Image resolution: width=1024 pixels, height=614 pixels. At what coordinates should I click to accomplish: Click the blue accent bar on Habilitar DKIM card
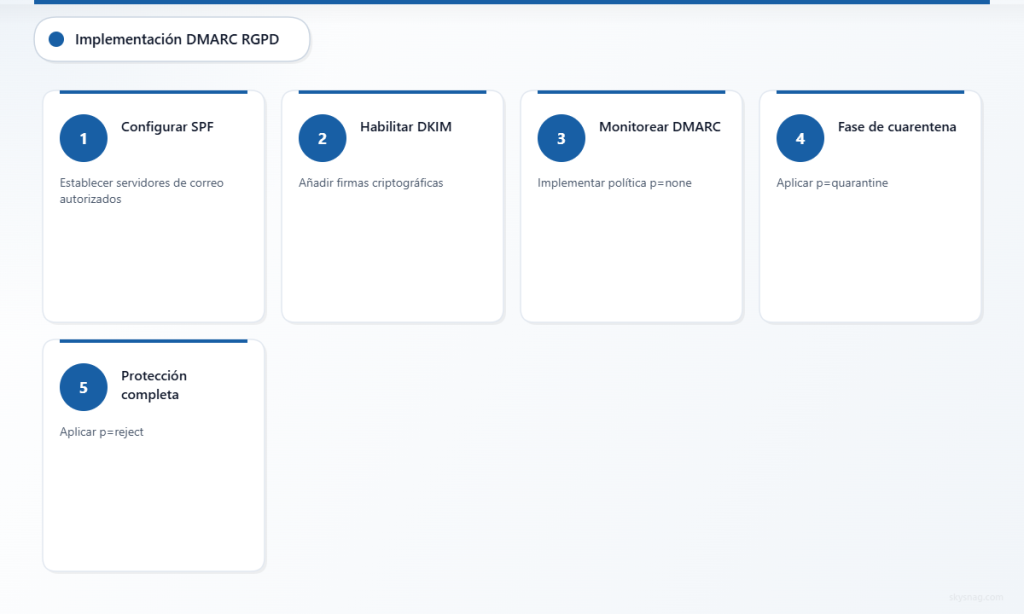(x=392, y=92)
